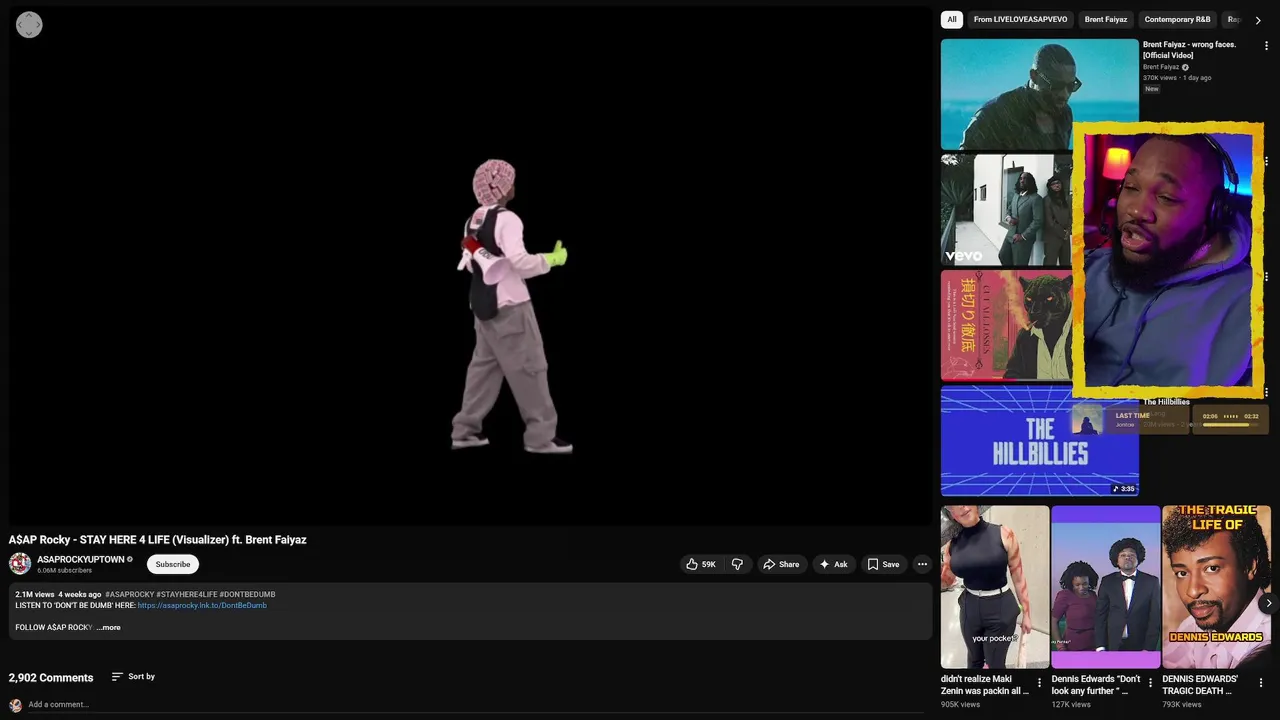Screen dimensions: 1280x720
Task: Open the Sort by comments dropdown
Action: point(133,677)
